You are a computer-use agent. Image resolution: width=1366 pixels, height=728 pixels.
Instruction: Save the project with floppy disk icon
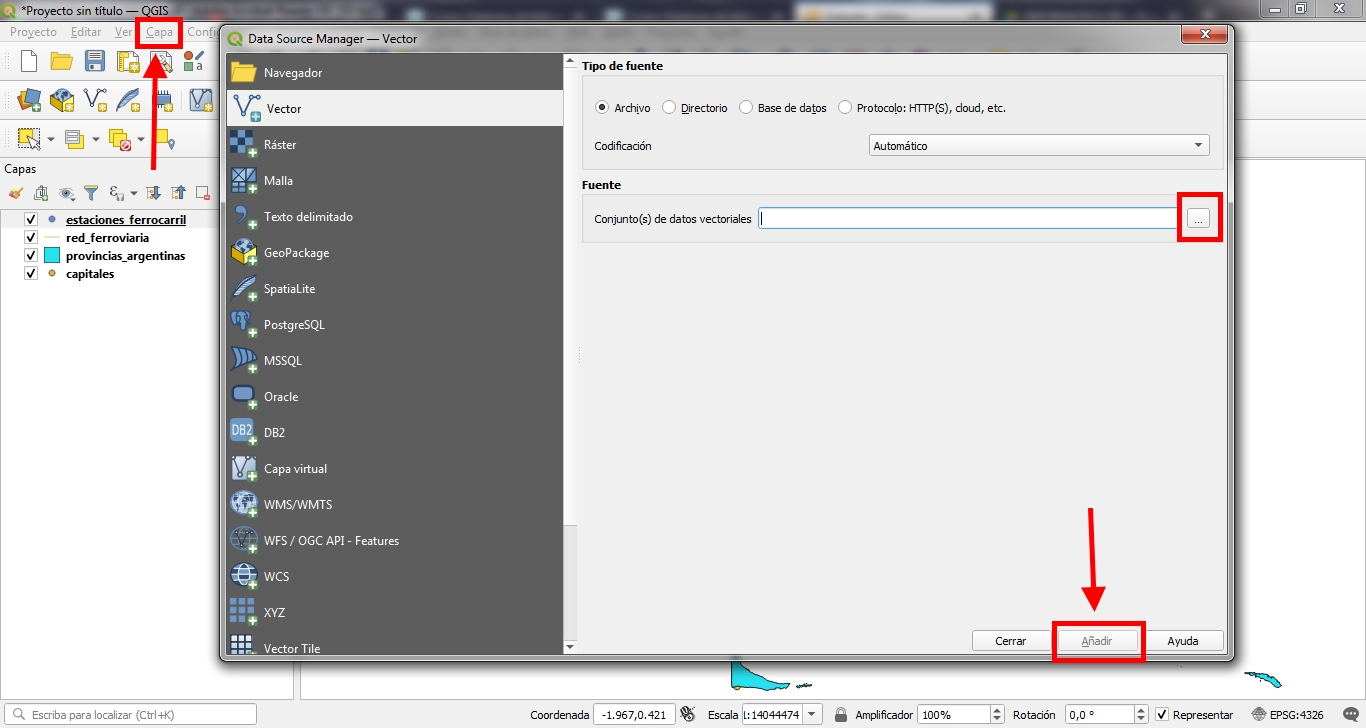point(95,62)
